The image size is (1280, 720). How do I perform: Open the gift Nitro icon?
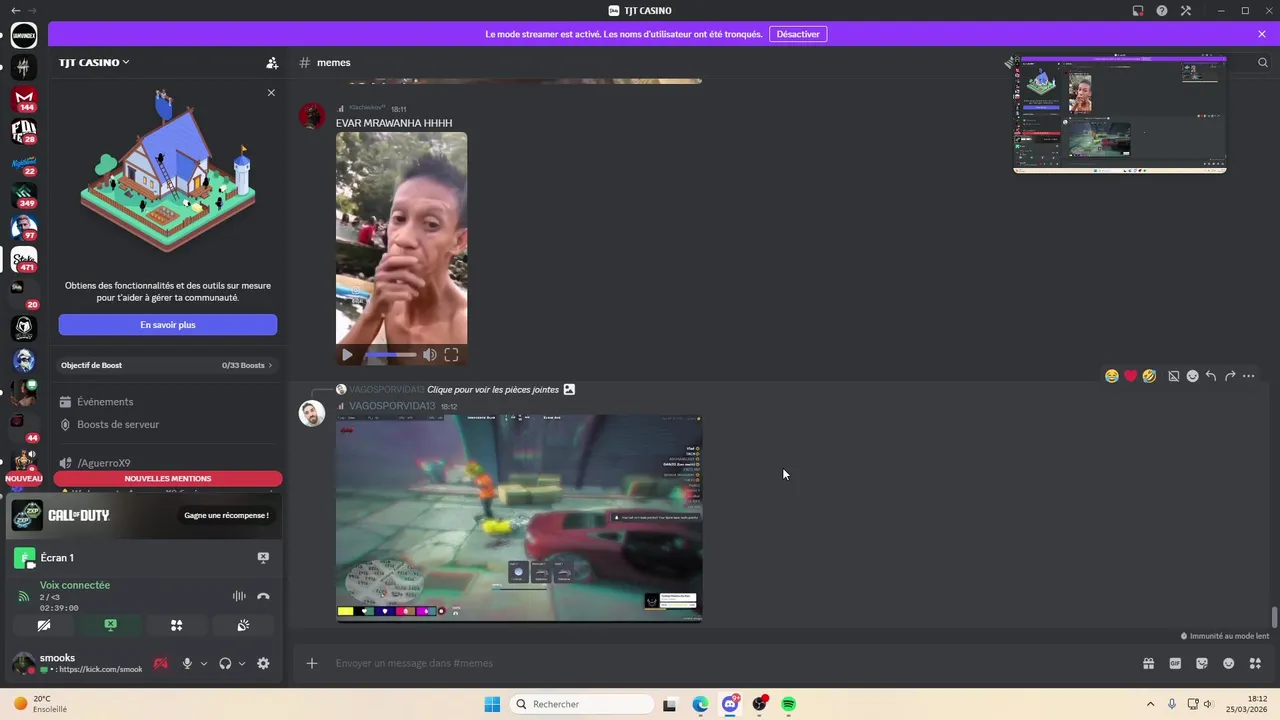coord(1149,663)
